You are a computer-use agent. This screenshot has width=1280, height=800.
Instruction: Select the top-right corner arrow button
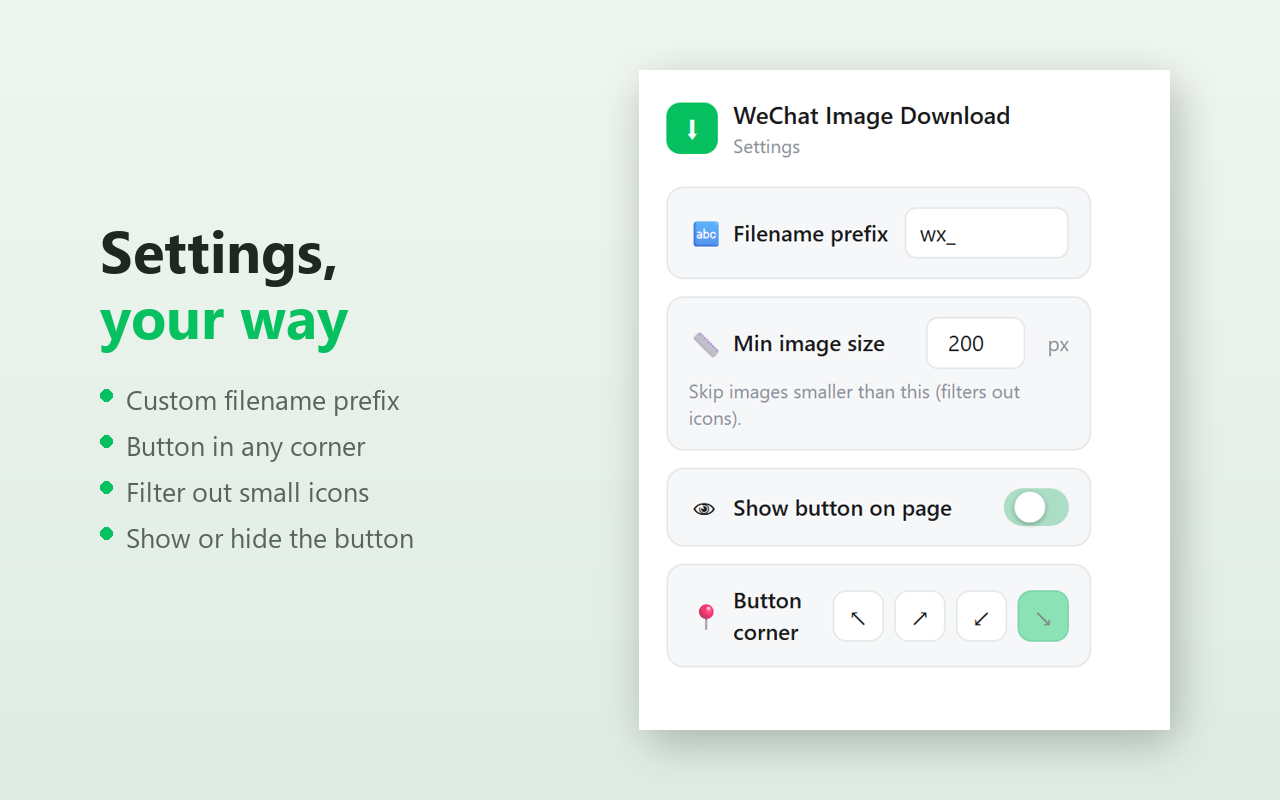tap(920, 616)
